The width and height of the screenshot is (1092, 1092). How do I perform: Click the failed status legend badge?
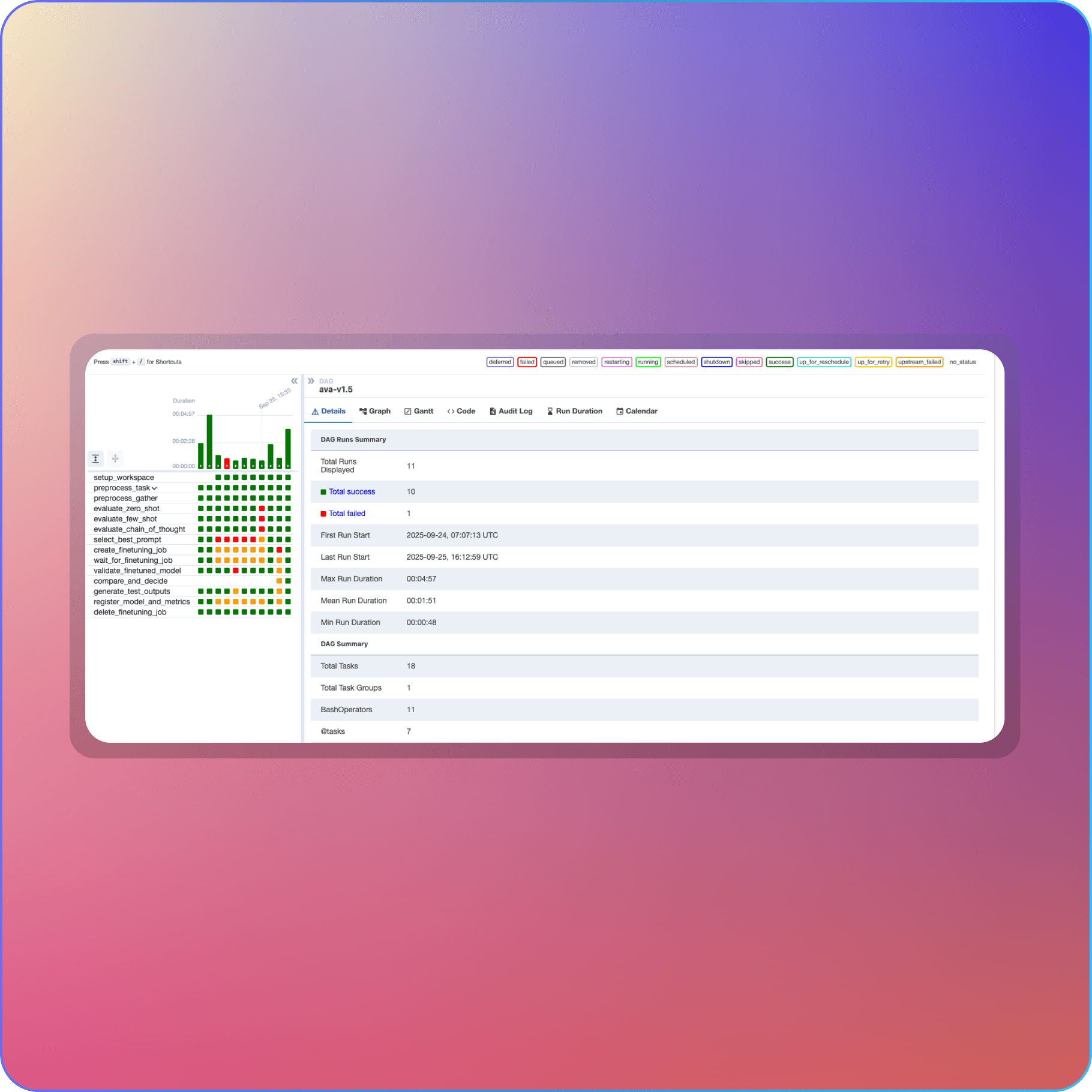tap(527, 362)
